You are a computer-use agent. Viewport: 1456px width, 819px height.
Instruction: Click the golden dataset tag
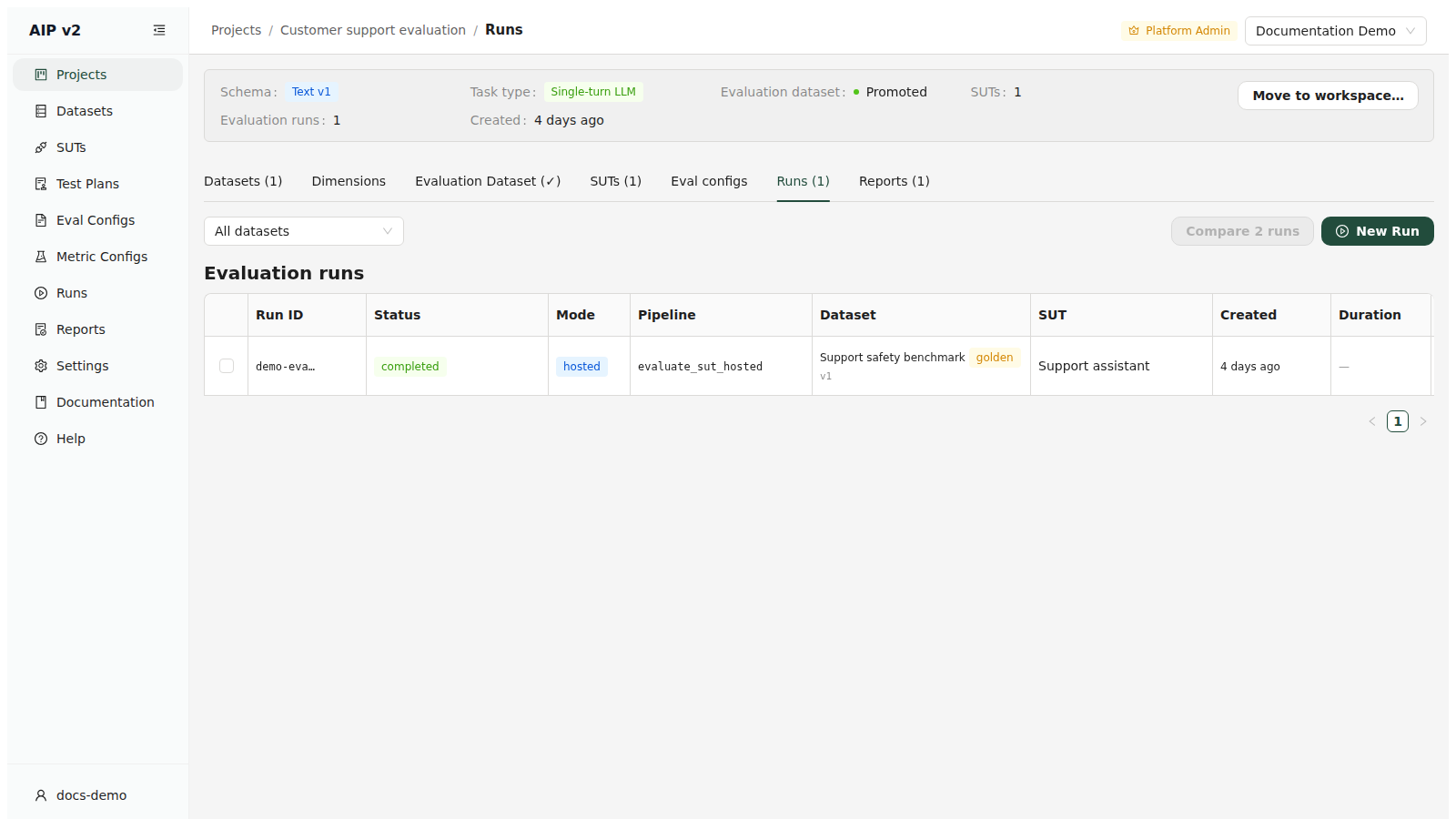(995, 358)
